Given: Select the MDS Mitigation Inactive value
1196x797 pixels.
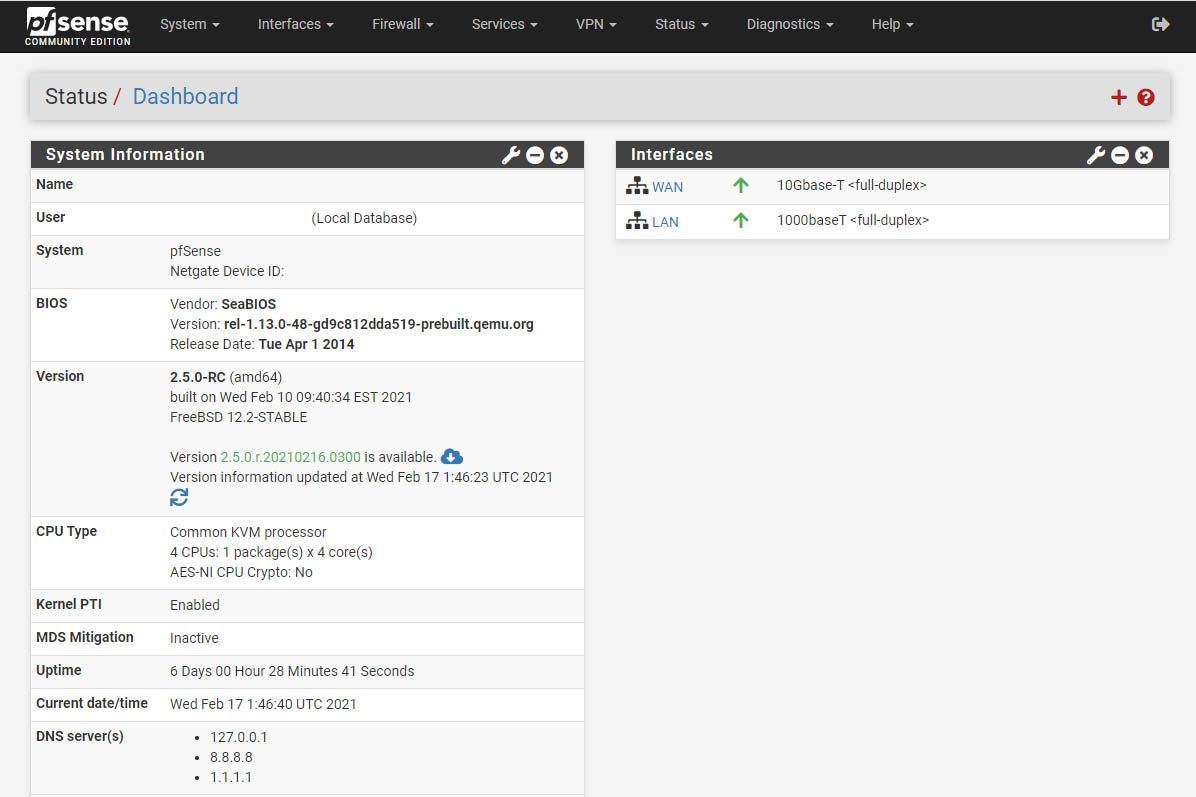Looking at the screenshot, I should click(194, 638).
